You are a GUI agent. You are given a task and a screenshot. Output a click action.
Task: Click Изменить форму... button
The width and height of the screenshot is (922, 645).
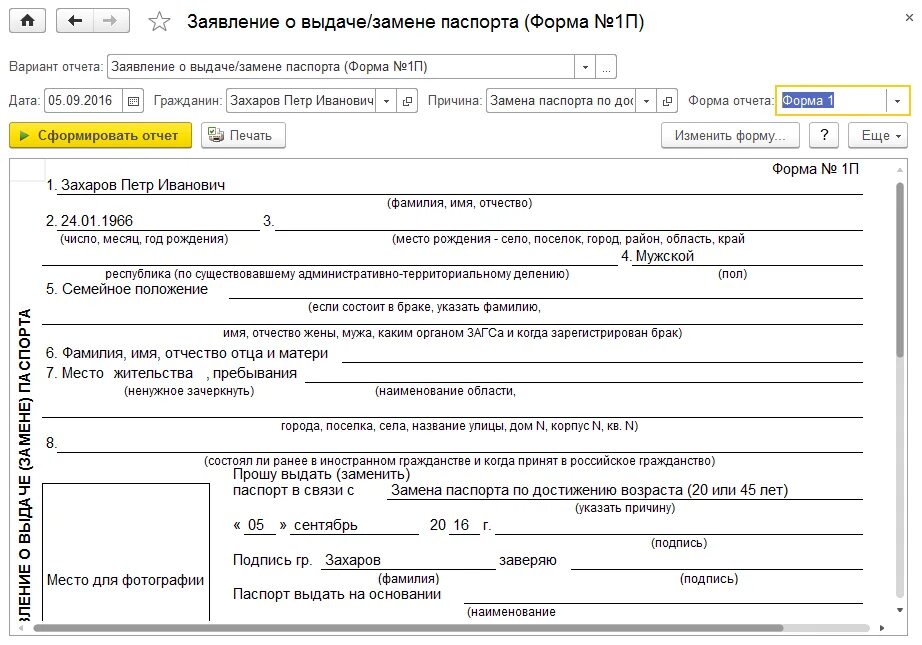(730, 135)
